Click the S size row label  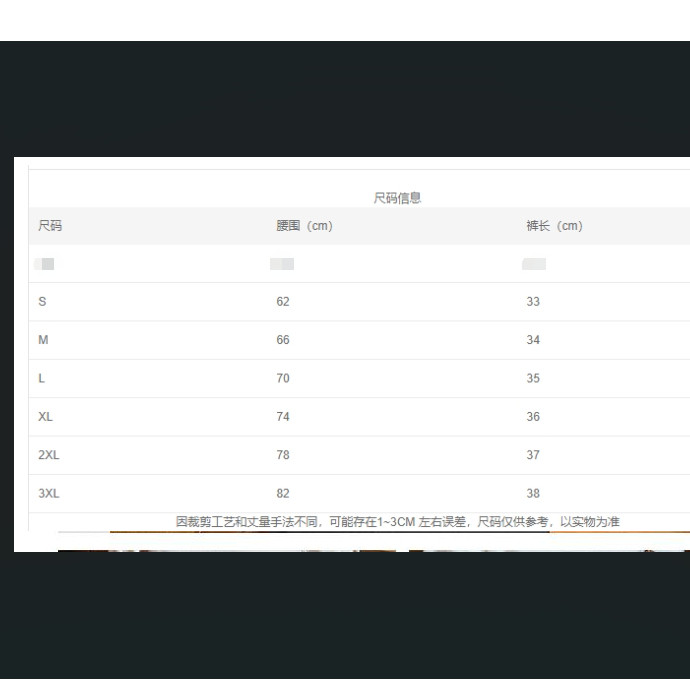coord(42,302)
